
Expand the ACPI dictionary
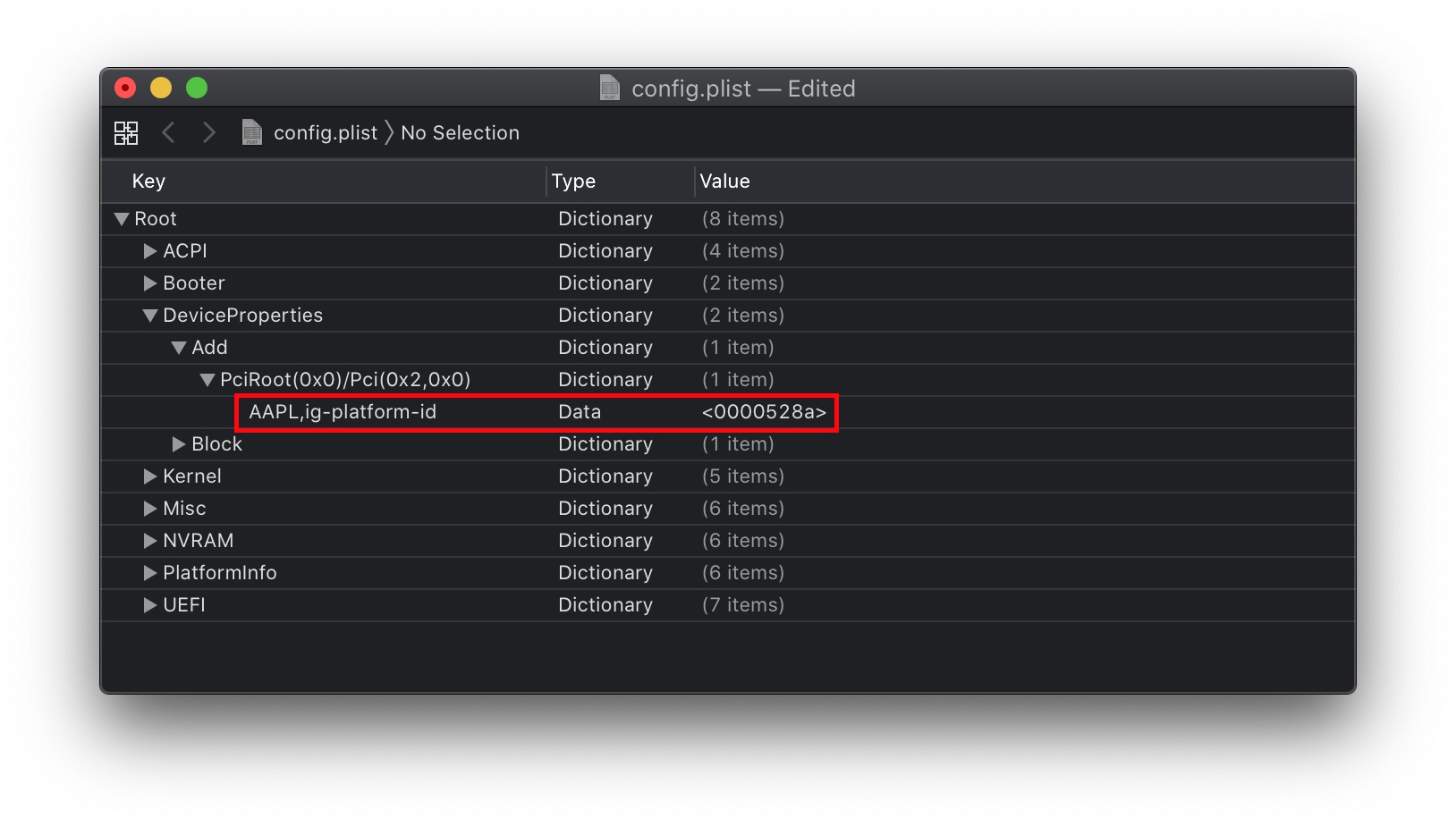tap(148, 251)
